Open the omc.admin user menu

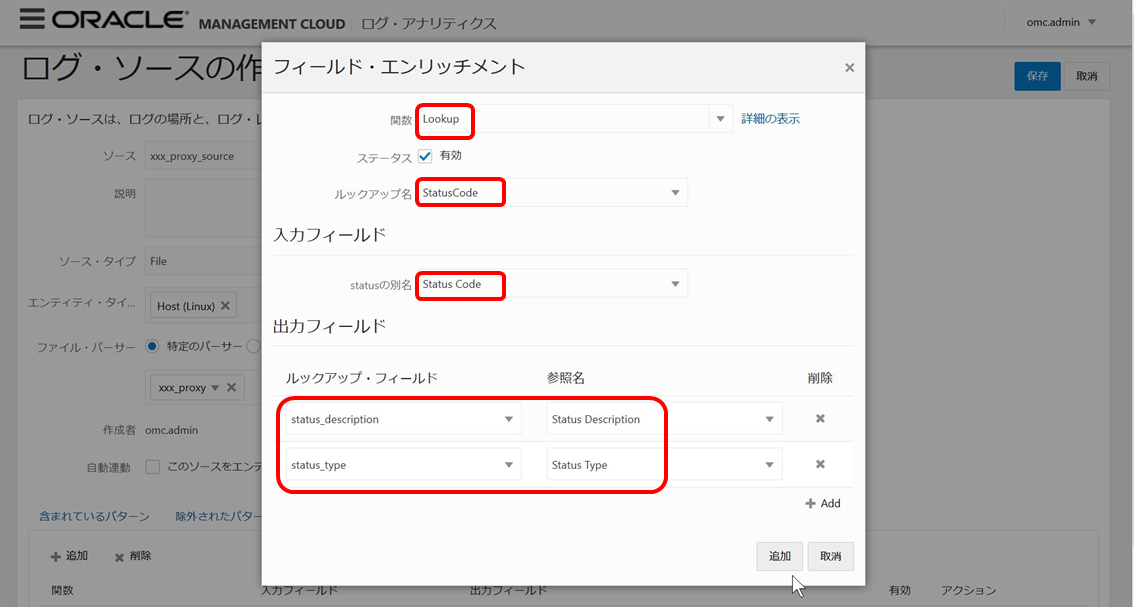[x=1061, y=22]
